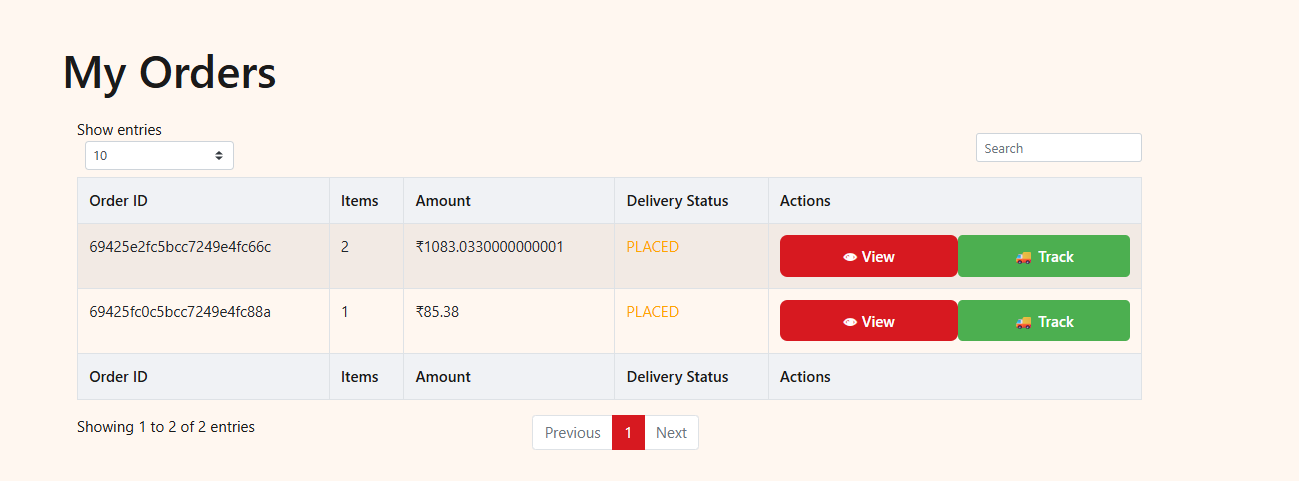This screenshot has width=1299, height=481.
Task: Go to the Previous page
Action: pos(572,433)
